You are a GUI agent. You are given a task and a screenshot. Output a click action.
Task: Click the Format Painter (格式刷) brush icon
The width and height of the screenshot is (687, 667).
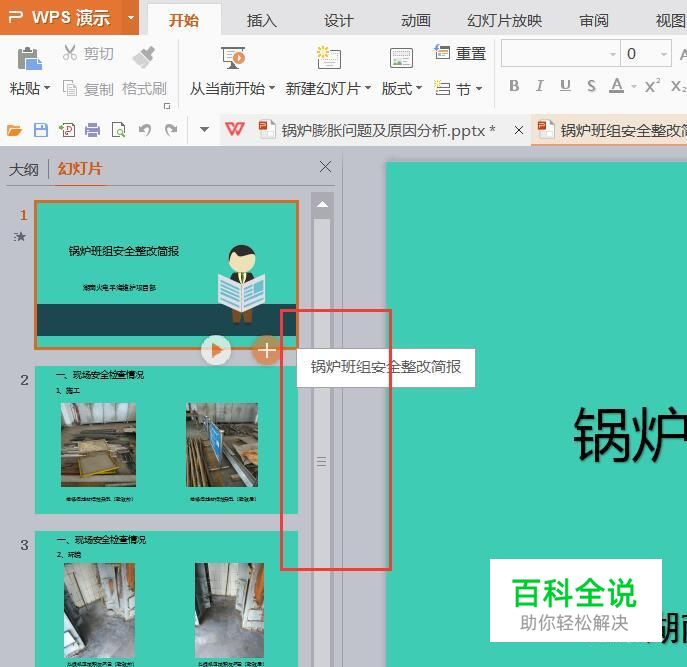click(x=144, y=58)
